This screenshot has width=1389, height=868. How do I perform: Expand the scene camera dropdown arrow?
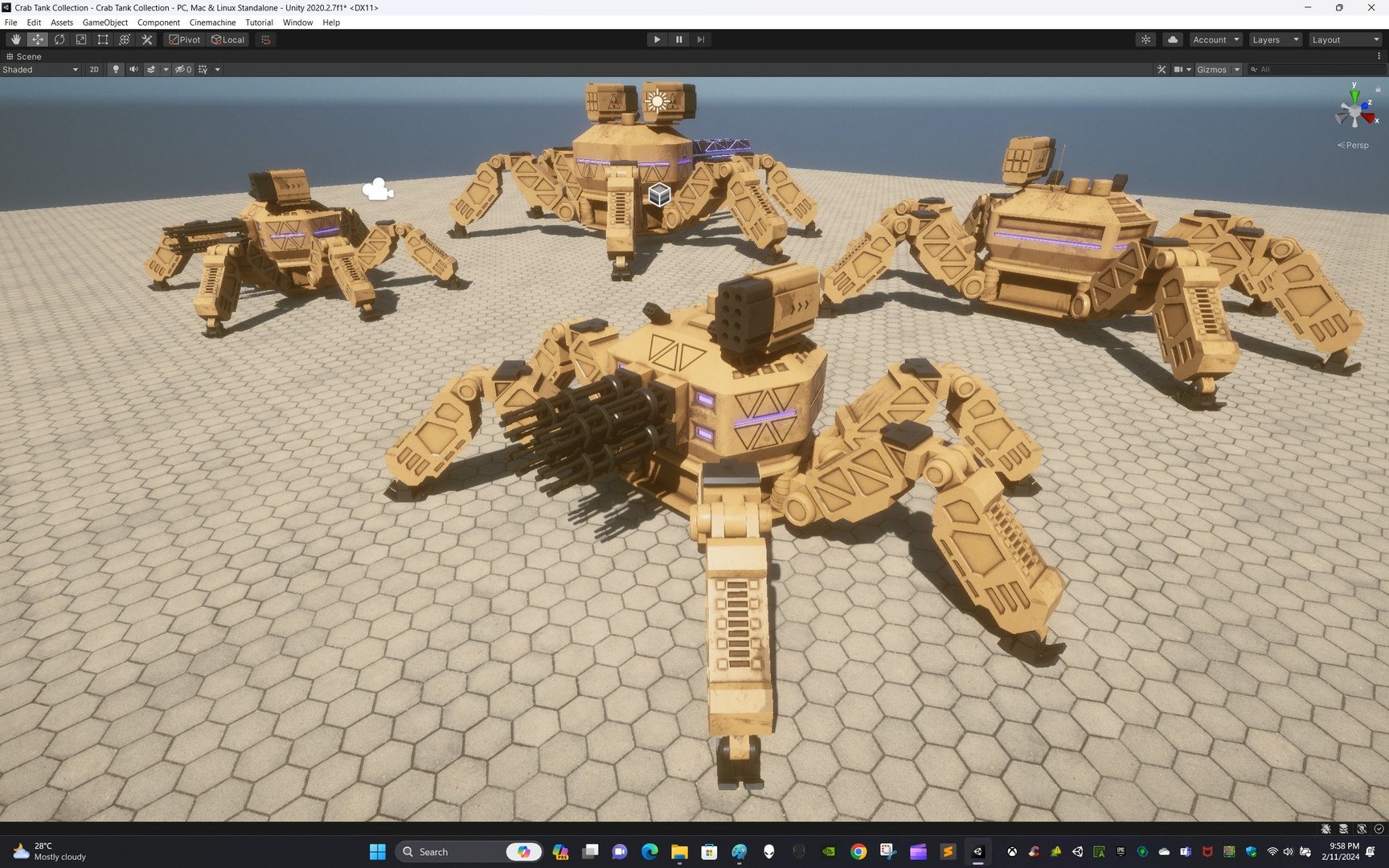click(1189, 70)
